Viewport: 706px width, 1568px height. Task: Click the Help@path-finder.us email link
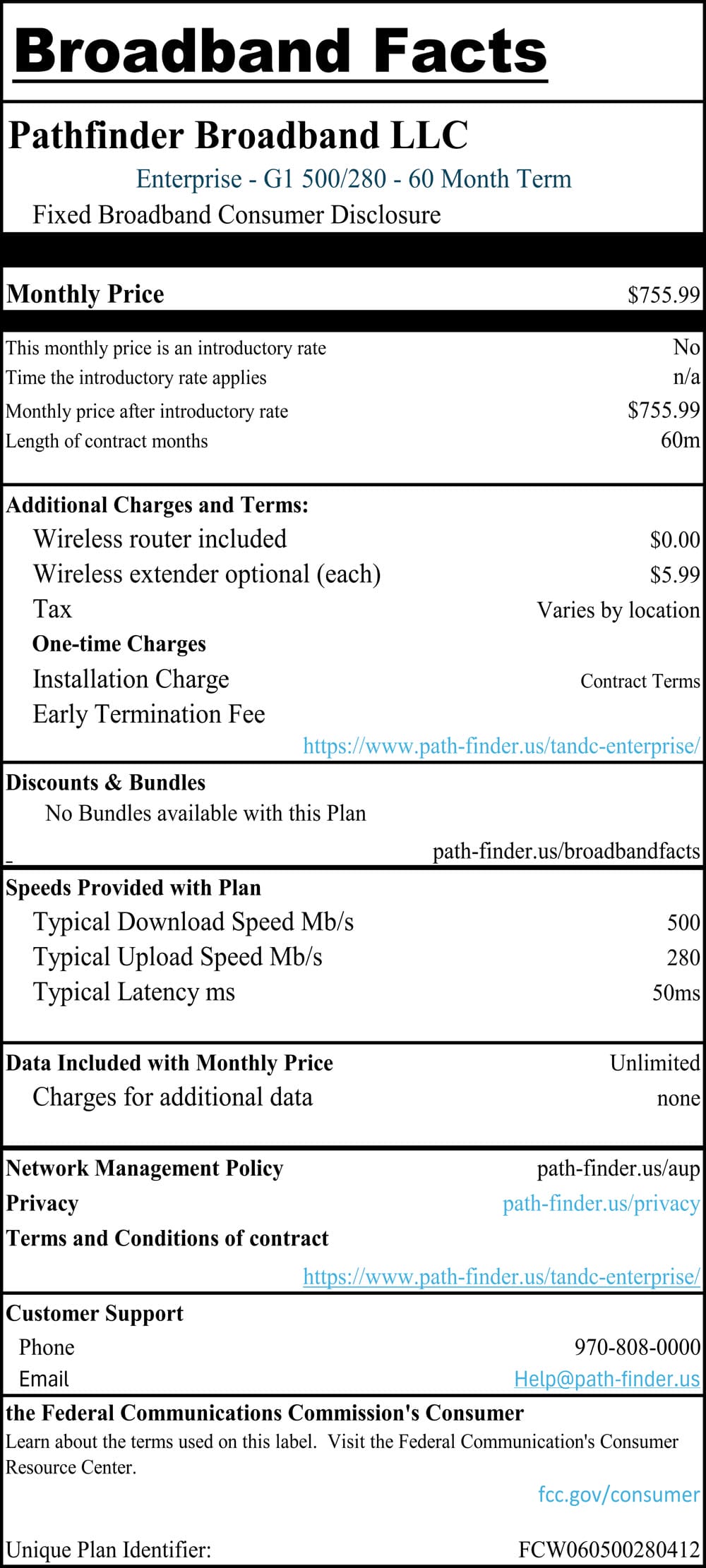click(x=606, y=1378)
